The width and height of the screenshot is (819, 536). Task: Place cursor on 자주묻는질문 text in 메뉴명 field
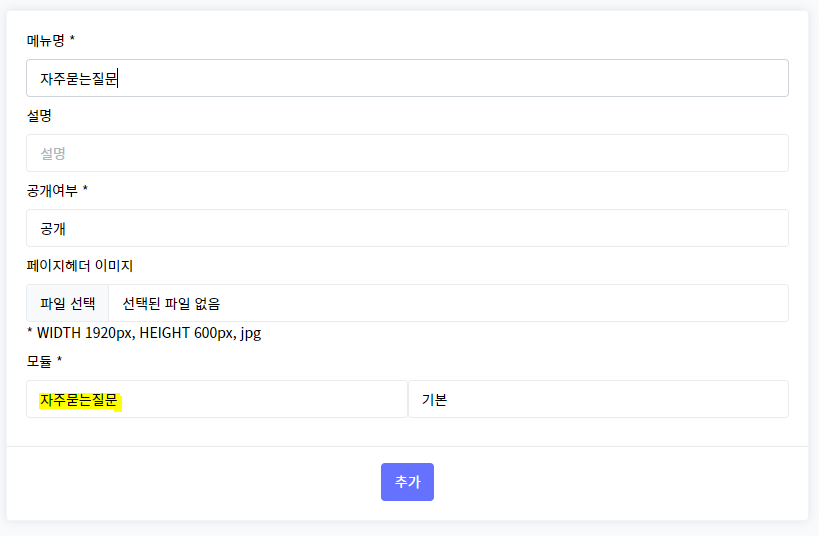coord(79,78)
